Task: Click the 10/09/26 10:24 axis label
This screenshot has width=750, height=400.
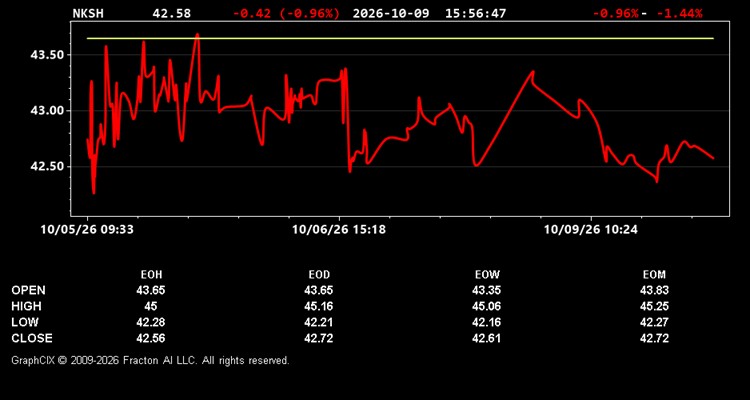Action: pos(591,230)
